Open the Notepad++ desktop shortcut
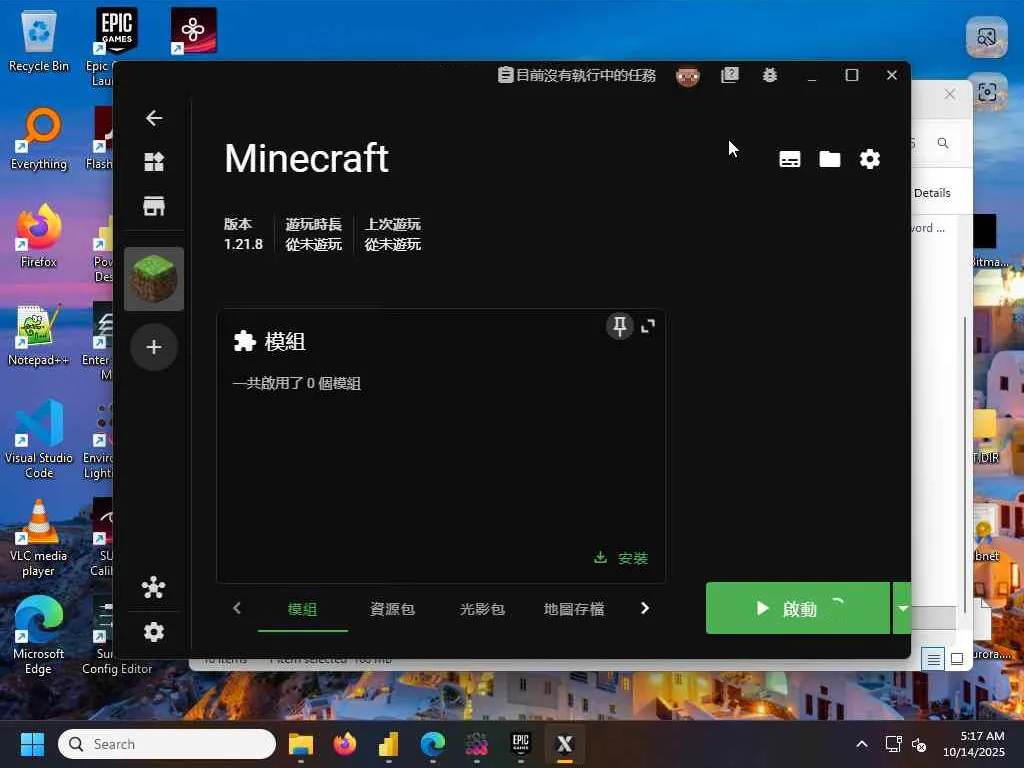This screenshot has height=768, width=1024. click(39, 334)
